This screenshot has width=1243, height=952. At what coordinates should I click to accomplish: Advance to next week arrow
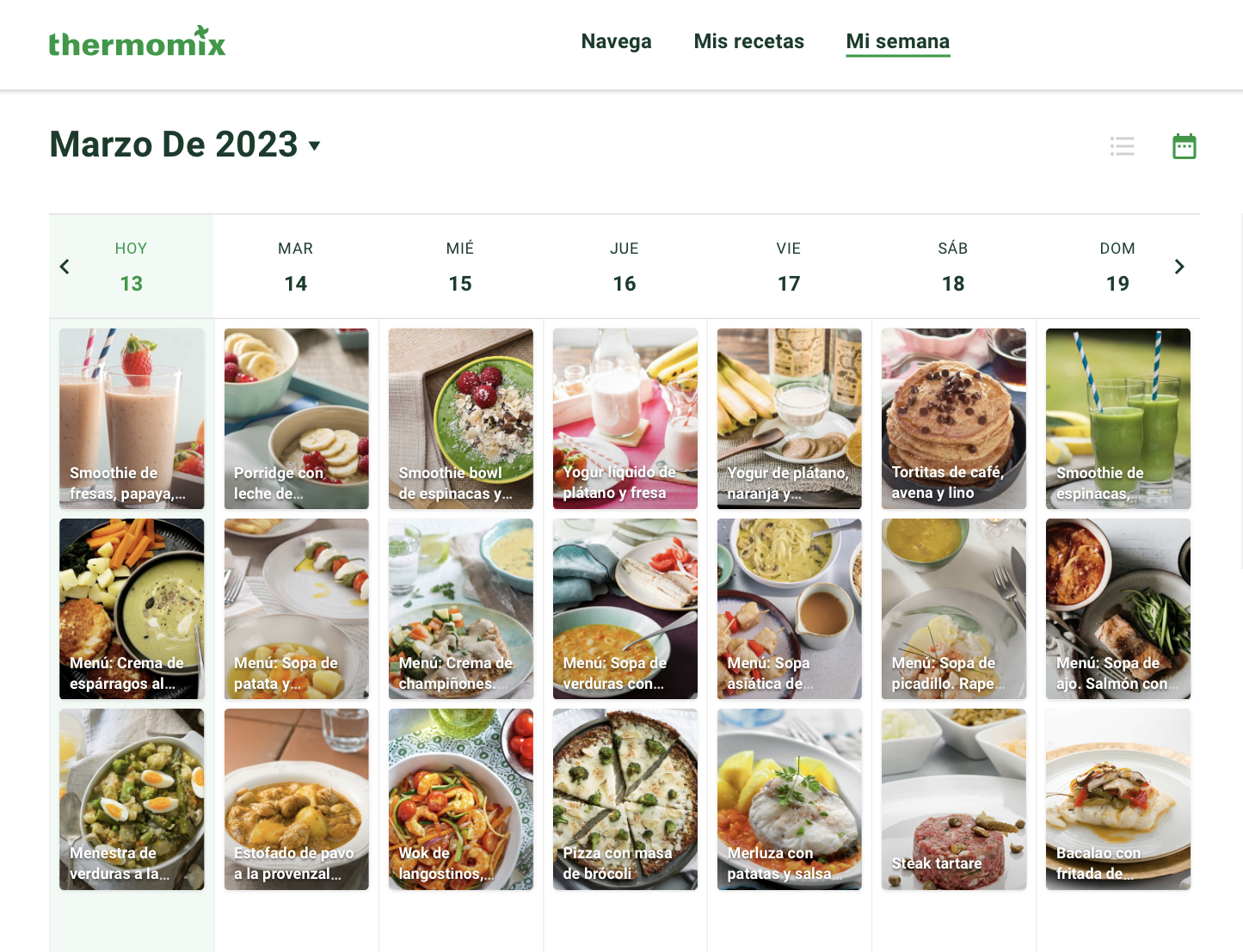1179,267
